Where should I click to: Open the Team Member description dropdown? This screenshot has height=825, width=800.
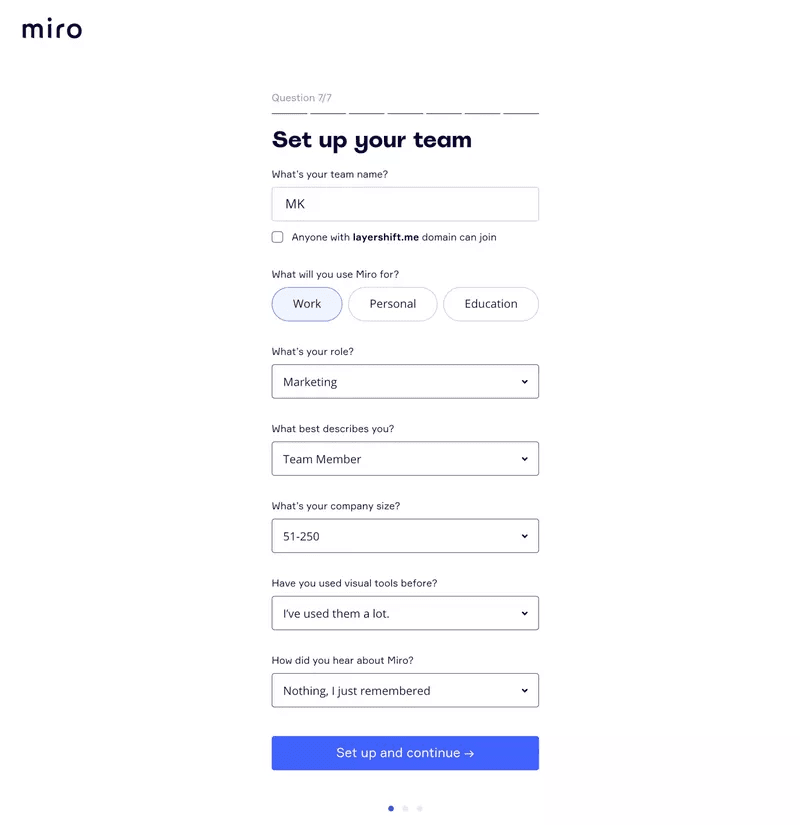pos(405,458)
